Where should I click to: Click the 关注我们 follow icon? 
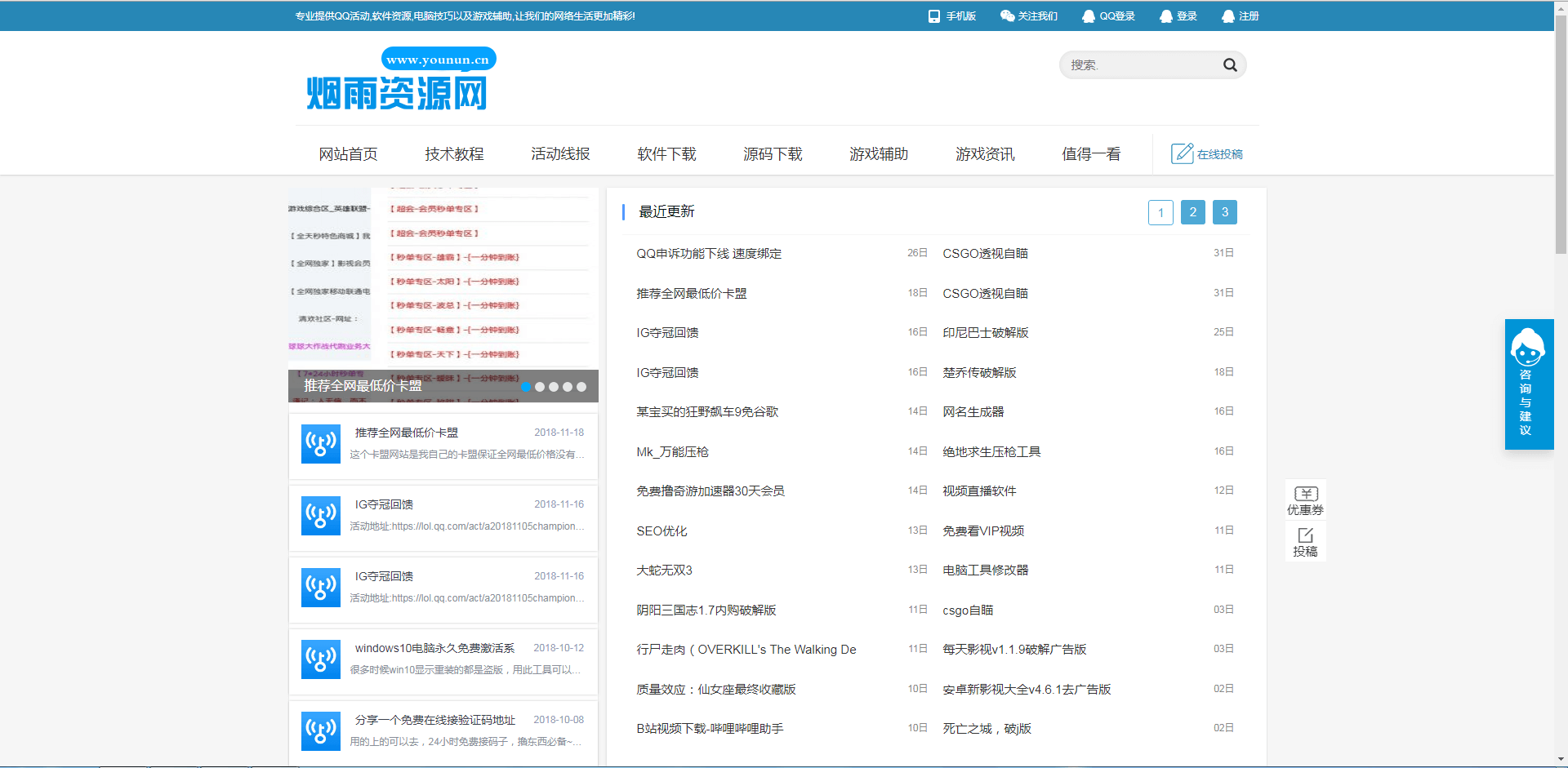pyautogui.click(x=1006, y=15)
